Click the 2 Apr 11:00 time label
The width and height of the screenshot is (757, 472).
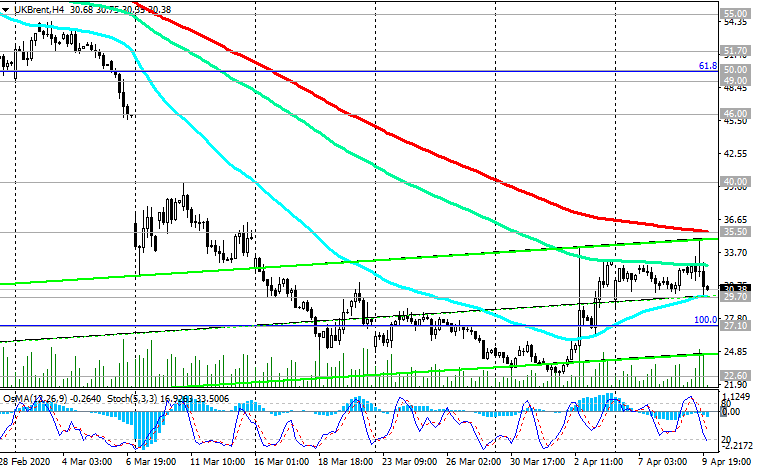(x=600, y=461)
